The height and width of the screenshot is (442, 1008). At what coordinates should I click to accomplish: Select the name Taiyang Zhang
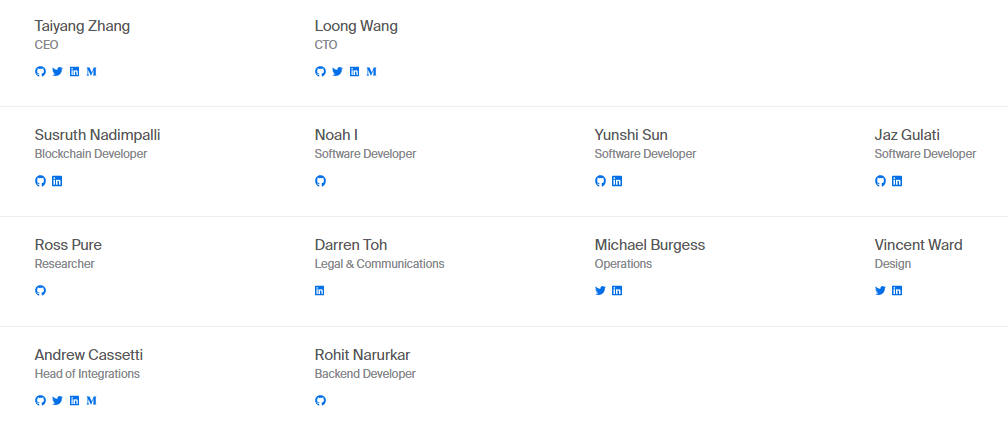tap(82, 26)
